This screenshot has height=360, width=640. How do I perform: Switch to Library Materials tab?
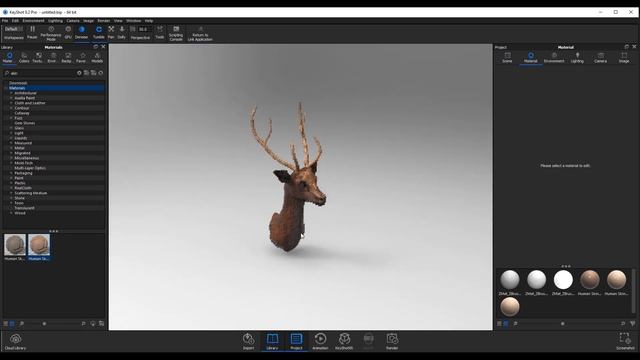pos(8,58)
